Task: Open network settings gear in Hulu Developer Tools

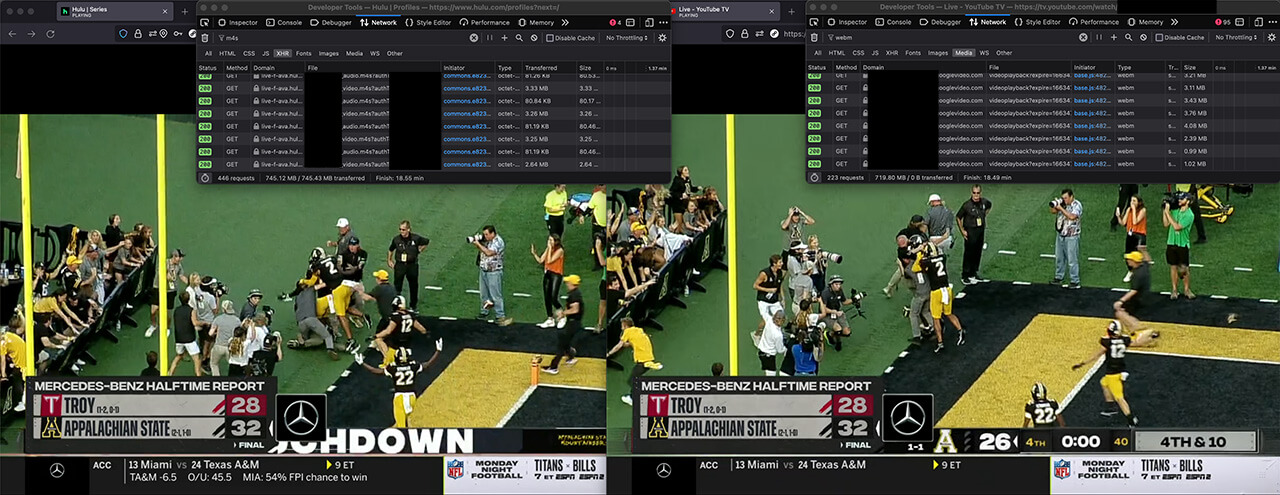Action: [662, 38]
